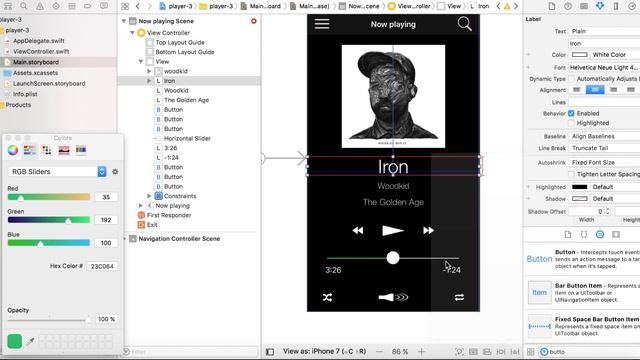Select the color sliders tab in Colors
This screenshot has width=640, height=360.
pos(29,150)
